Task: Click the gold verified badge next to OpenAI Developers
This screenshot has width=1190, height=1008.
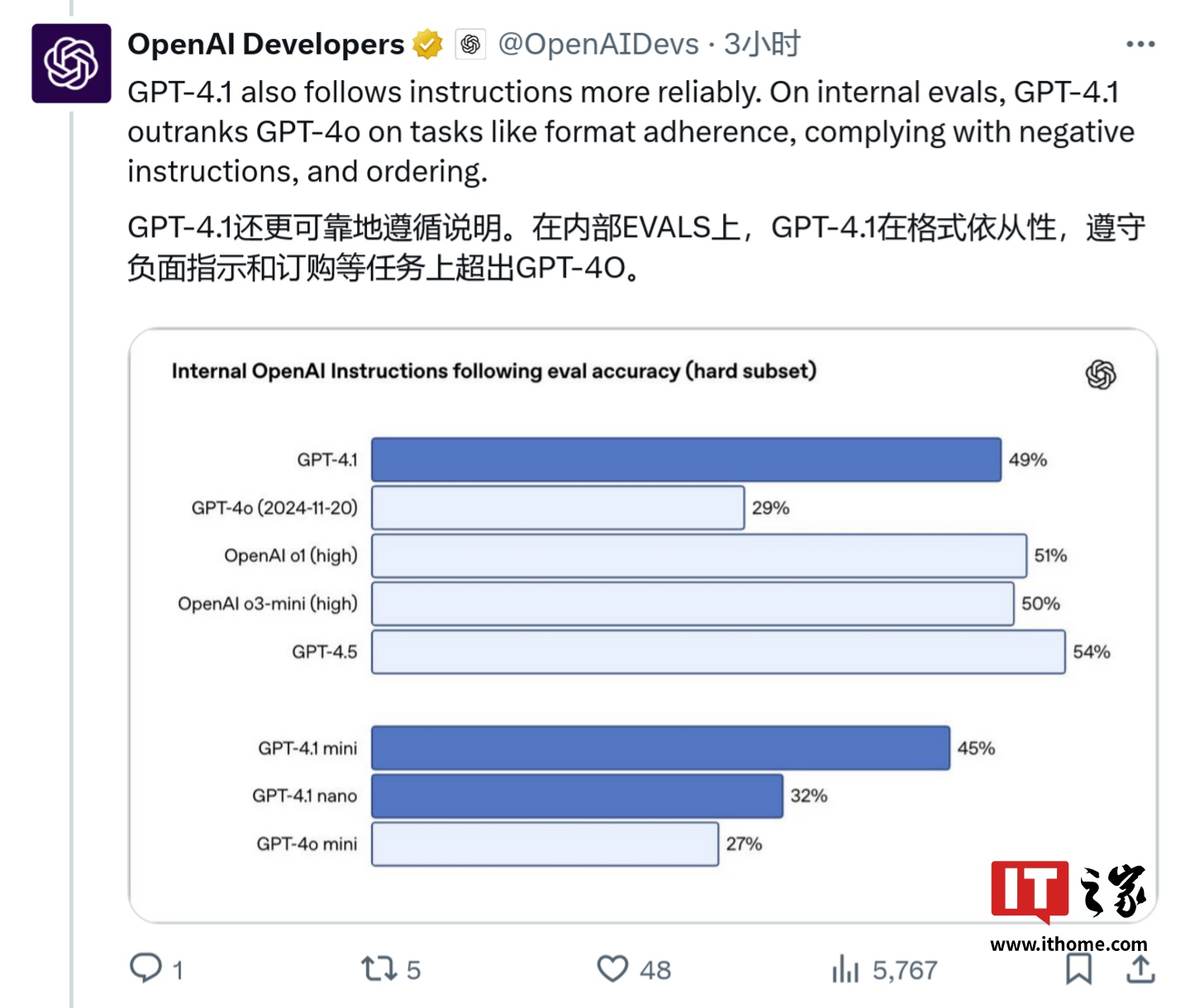Action: (426, 44)
